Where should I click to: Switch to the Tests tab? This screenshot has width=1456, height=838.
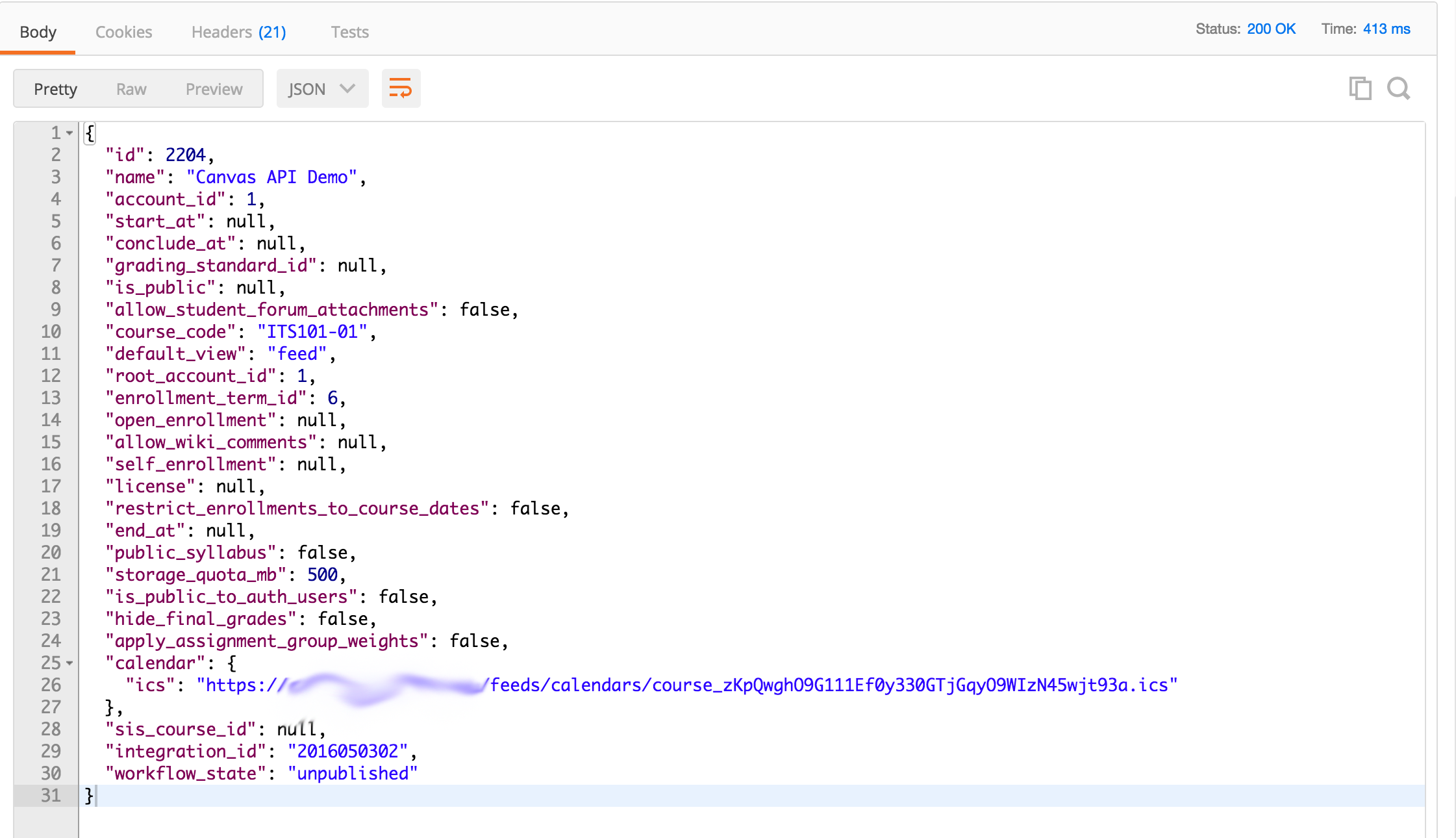point(349,32)
